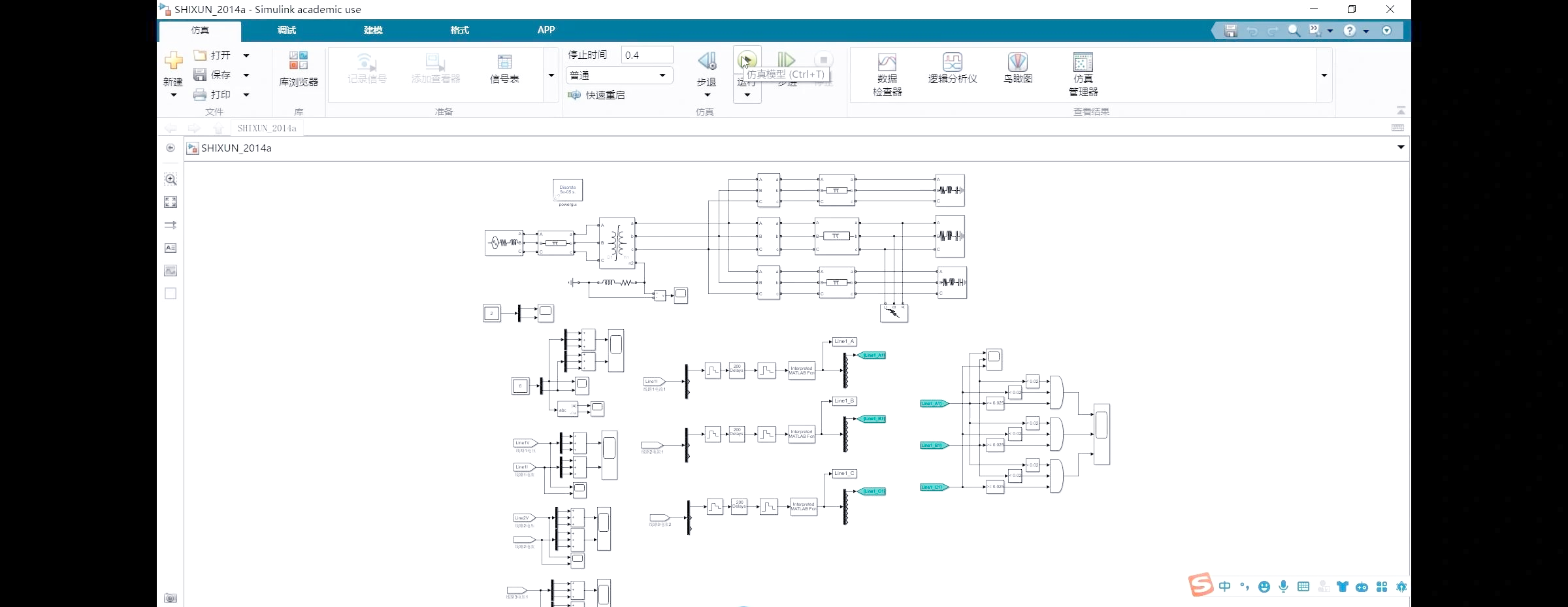This screenshot has height=607, width=1568.
Task: Click the Sogou soft keyboard icon
Action: 1303,587
